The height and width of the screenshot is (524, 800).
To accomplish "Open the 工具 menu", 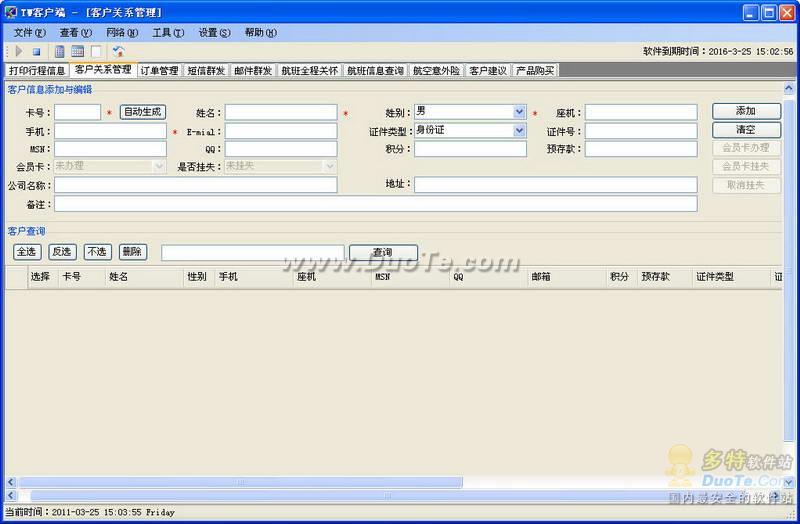I will pyautogui.click(x=168, y=33).
